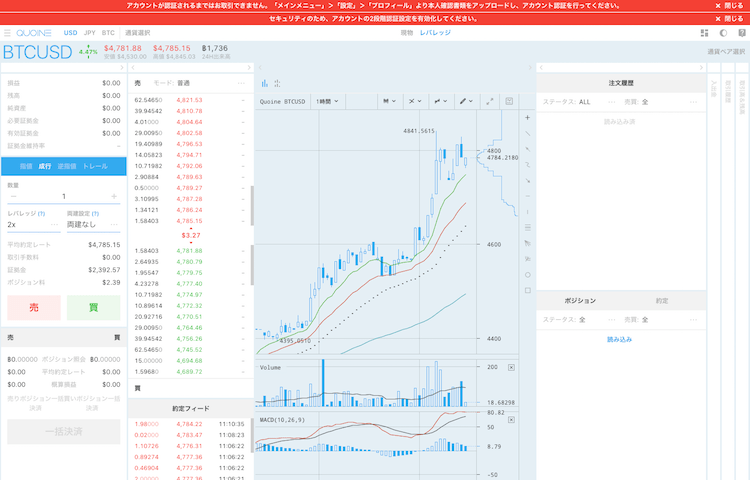The image size is (750, 480).
Task: Open order book options ellipsis menu
Action: pyautogui.click(x=241, y=83)
